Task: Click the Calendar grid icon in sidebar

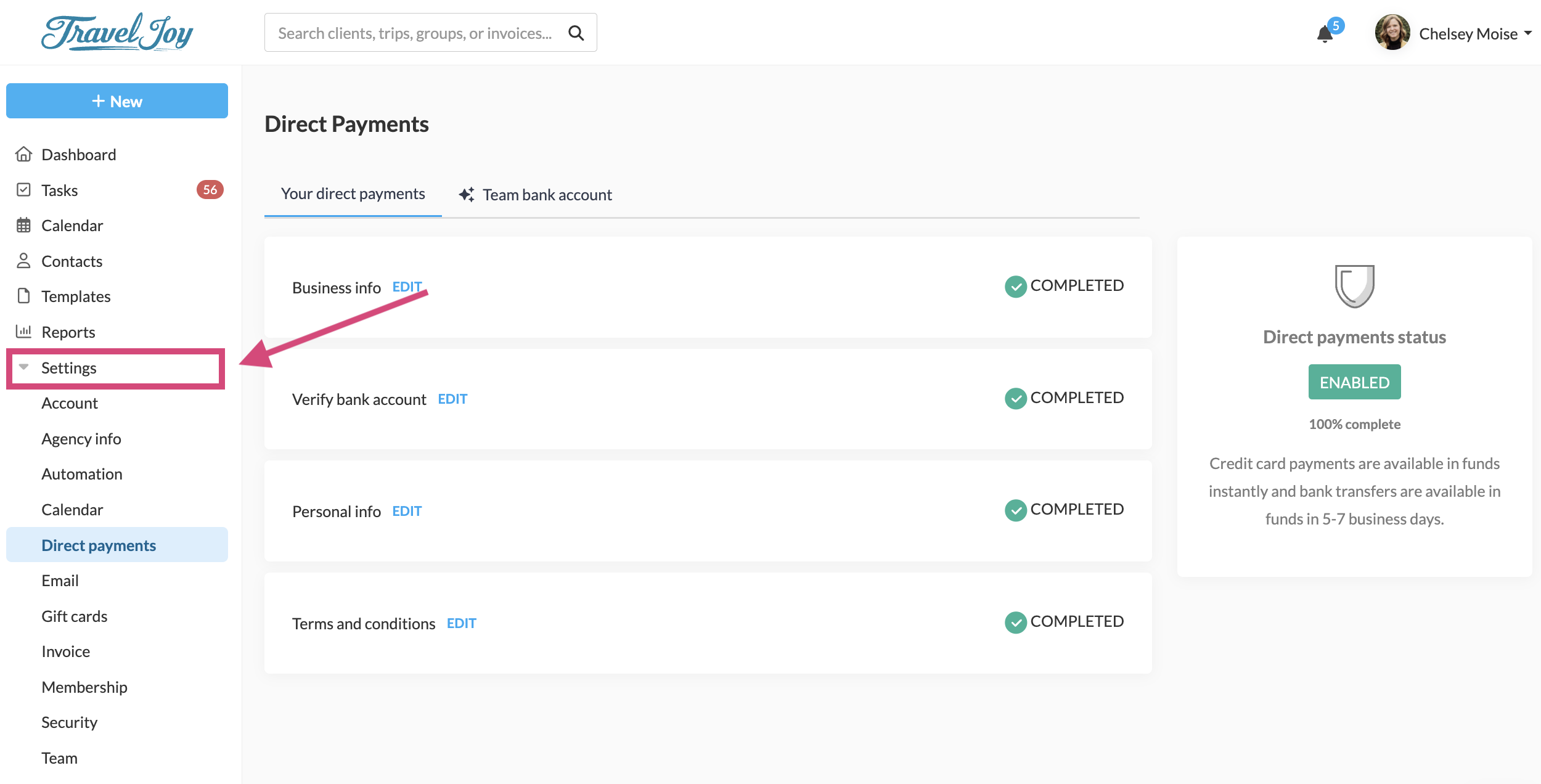Action: 23,226
